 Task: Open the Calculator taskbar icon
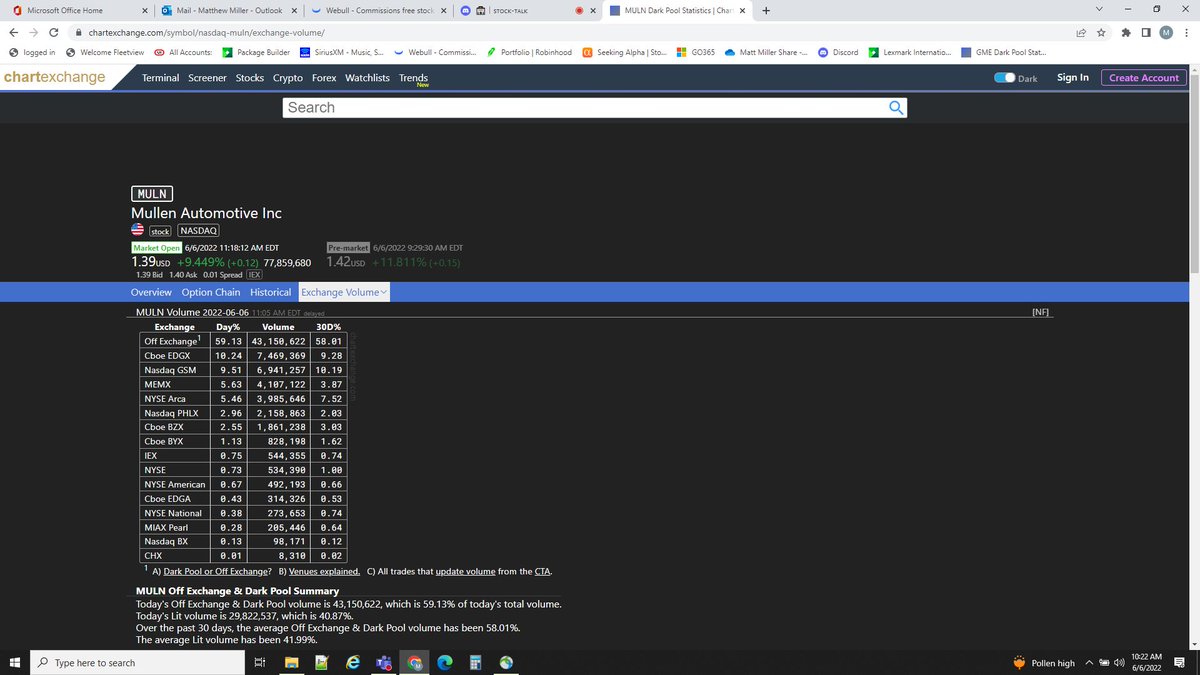[x=476, y=662]
